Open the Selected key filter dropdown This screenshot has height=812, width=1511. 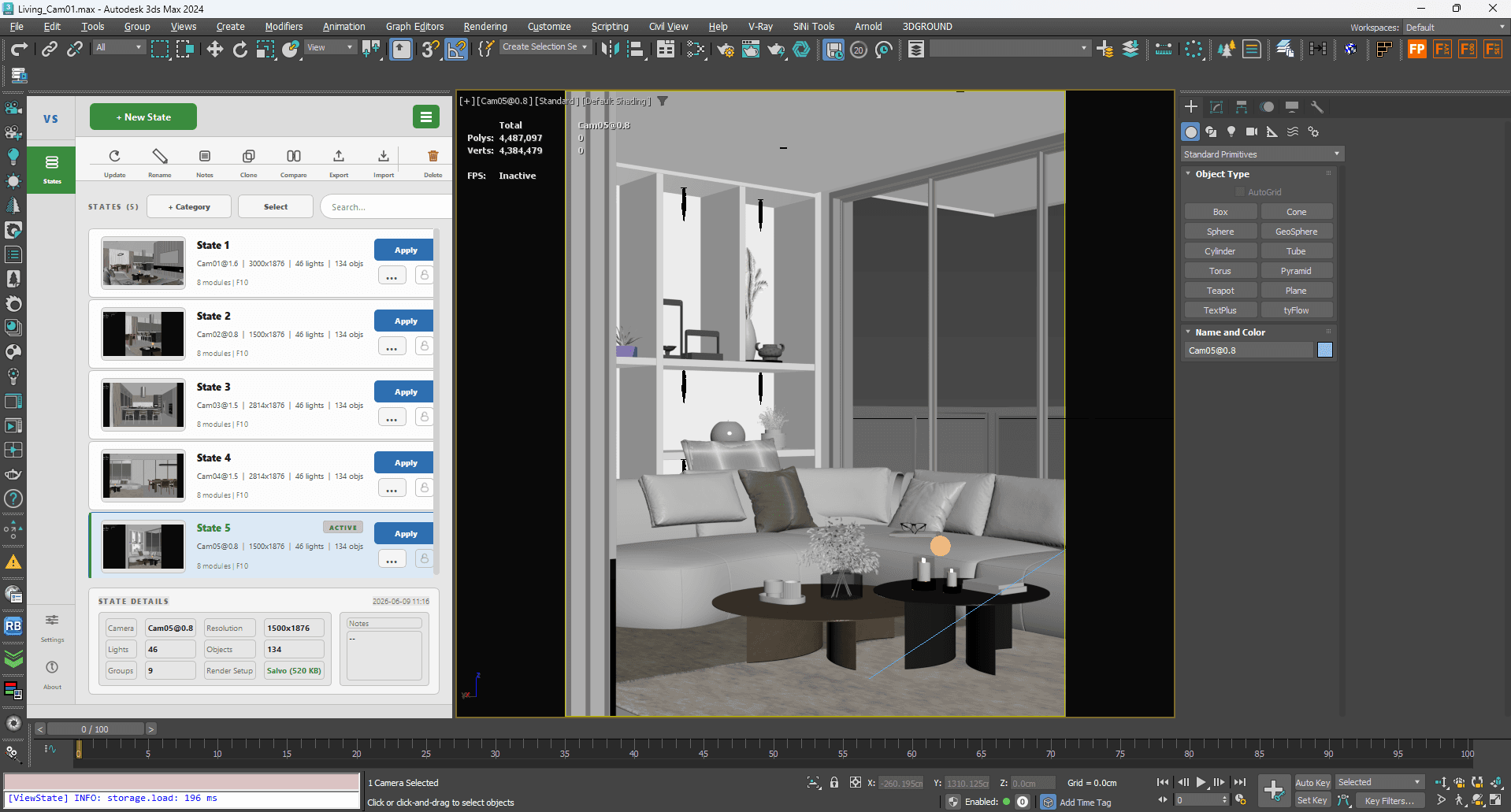click(x=1379, y=782)
